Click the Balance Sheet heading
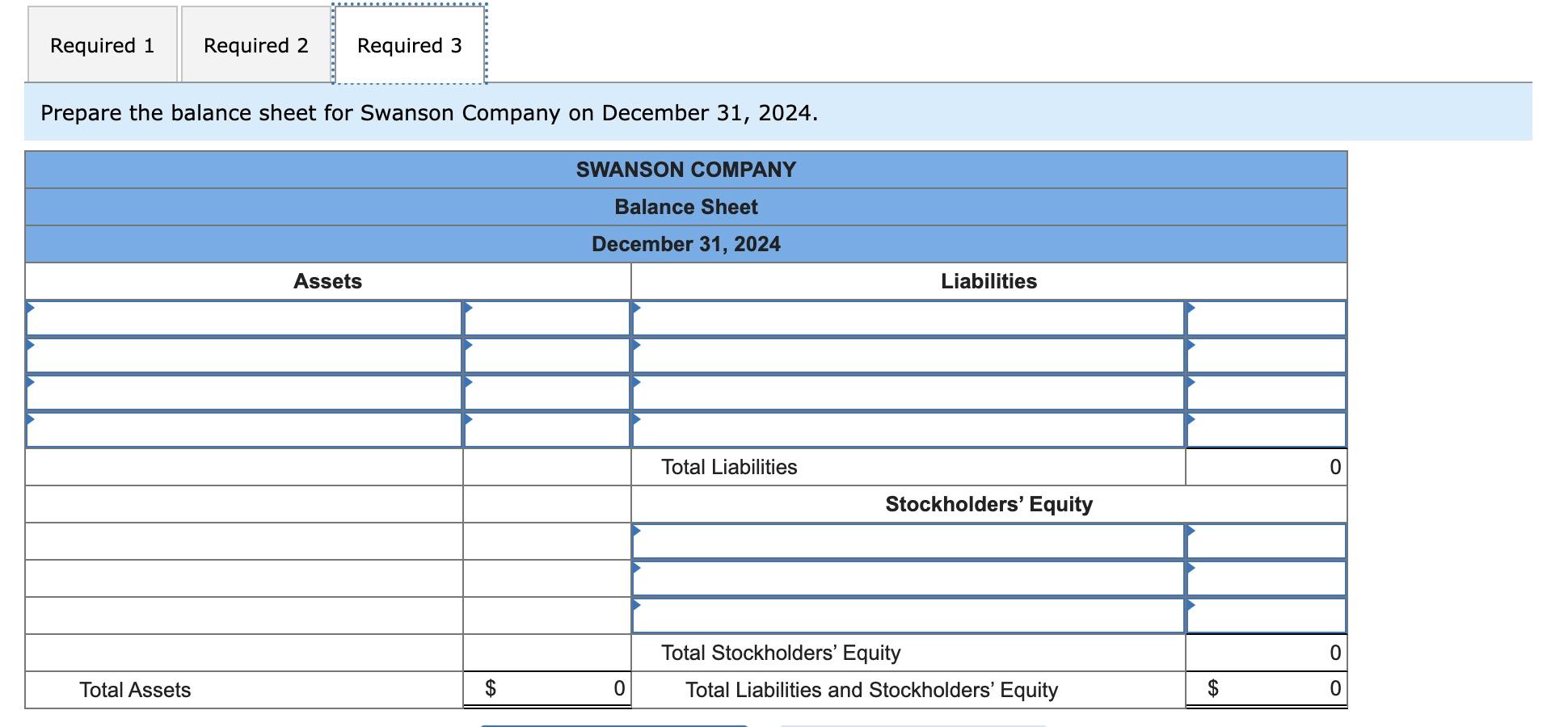 (x=686, y=207)
